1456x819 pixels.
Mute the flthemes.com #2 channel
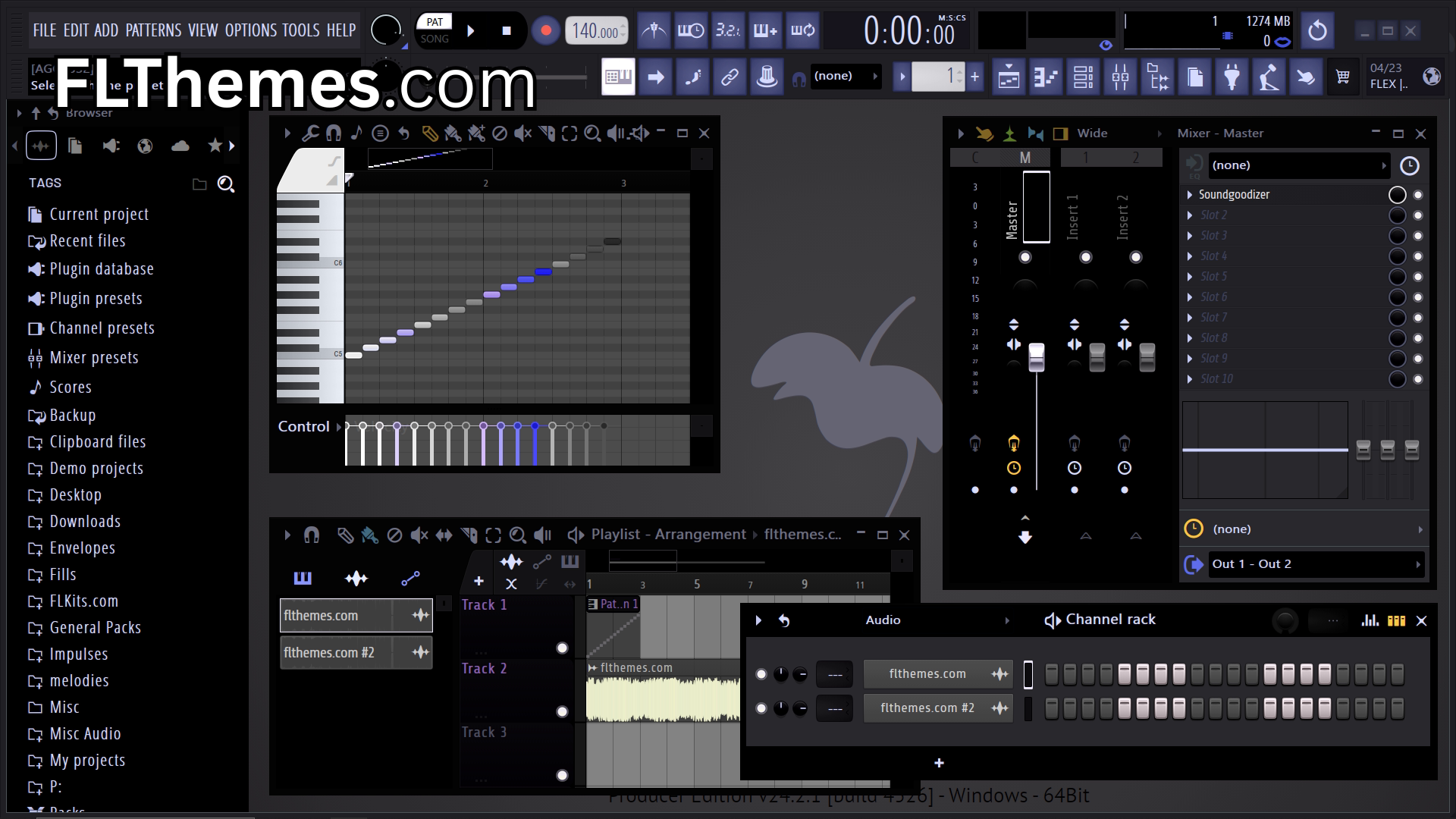click(761, 708)
